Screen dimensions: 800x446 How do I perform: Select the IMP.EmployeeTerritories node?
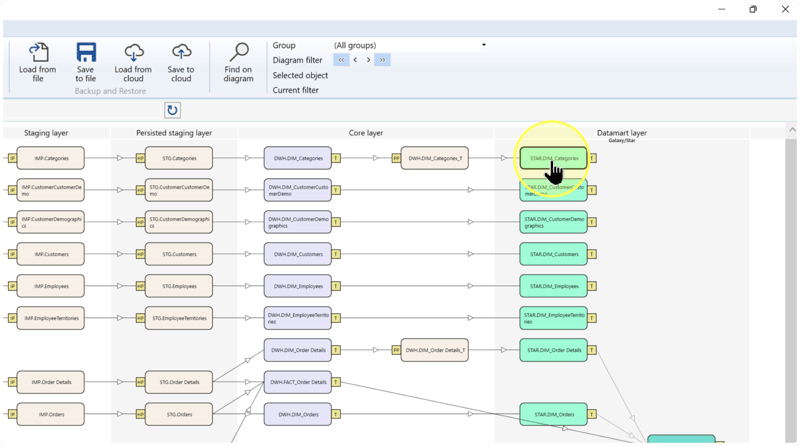[x=51, y=318]
